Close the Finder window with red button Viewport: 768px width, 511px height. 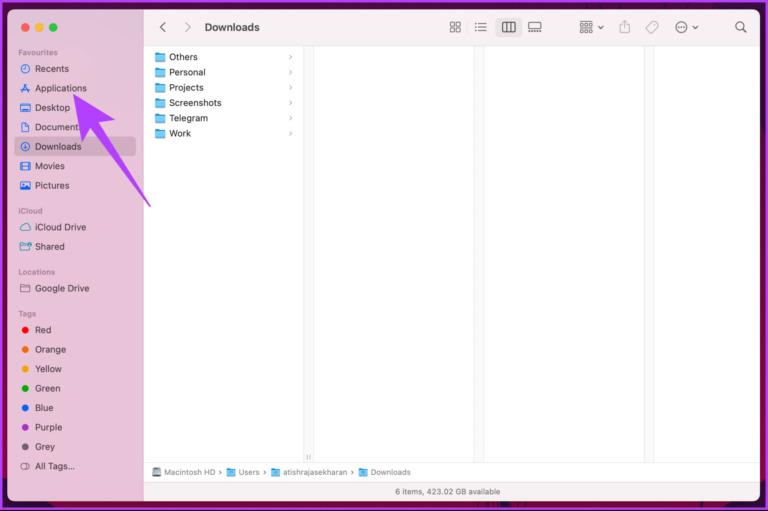(25, 27)
